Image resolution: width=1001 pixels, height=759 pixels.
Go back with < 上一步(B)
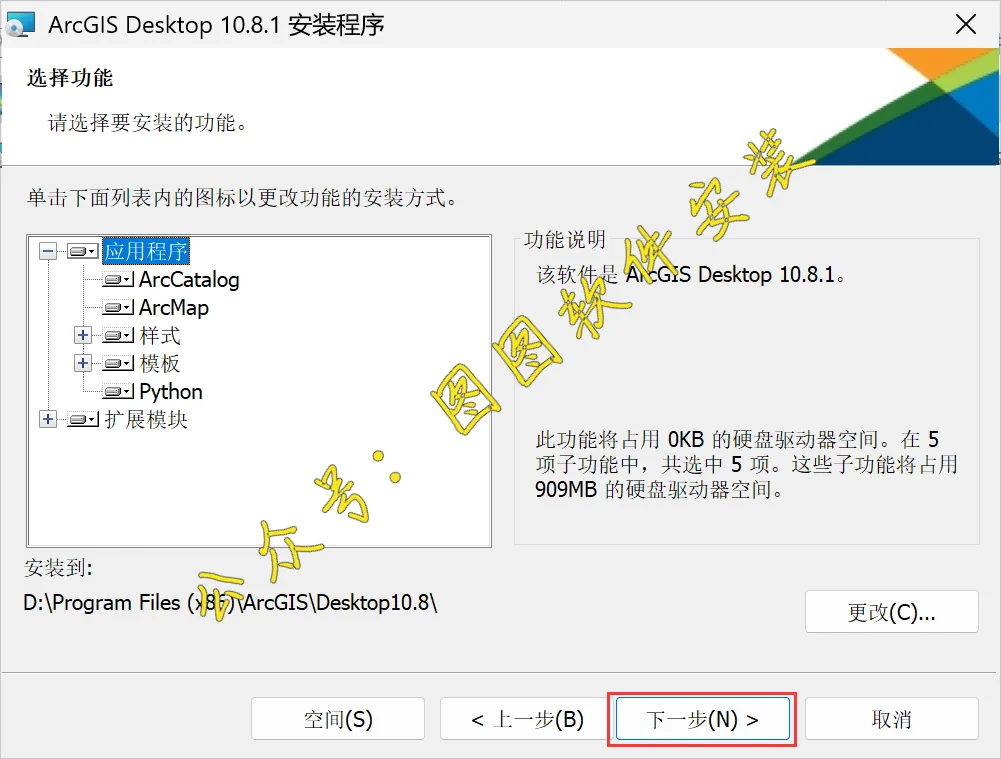pos(527,719)
